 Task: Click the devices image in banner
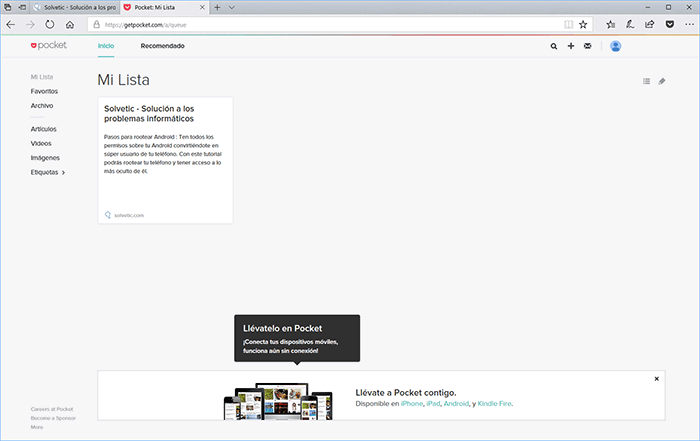(x=278, y=401)
